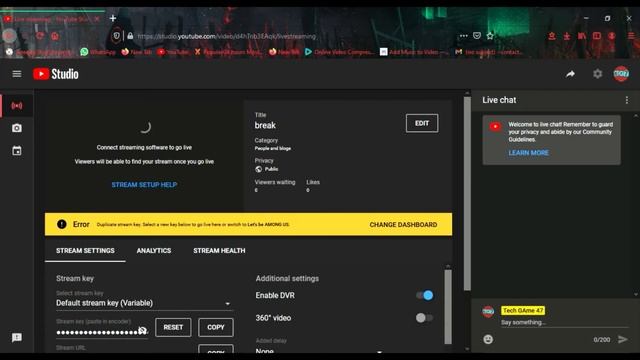Viewport: 640px width, 360px height.
Task: Switch to the Stream Health tab
Action: [x=219, y=251]
